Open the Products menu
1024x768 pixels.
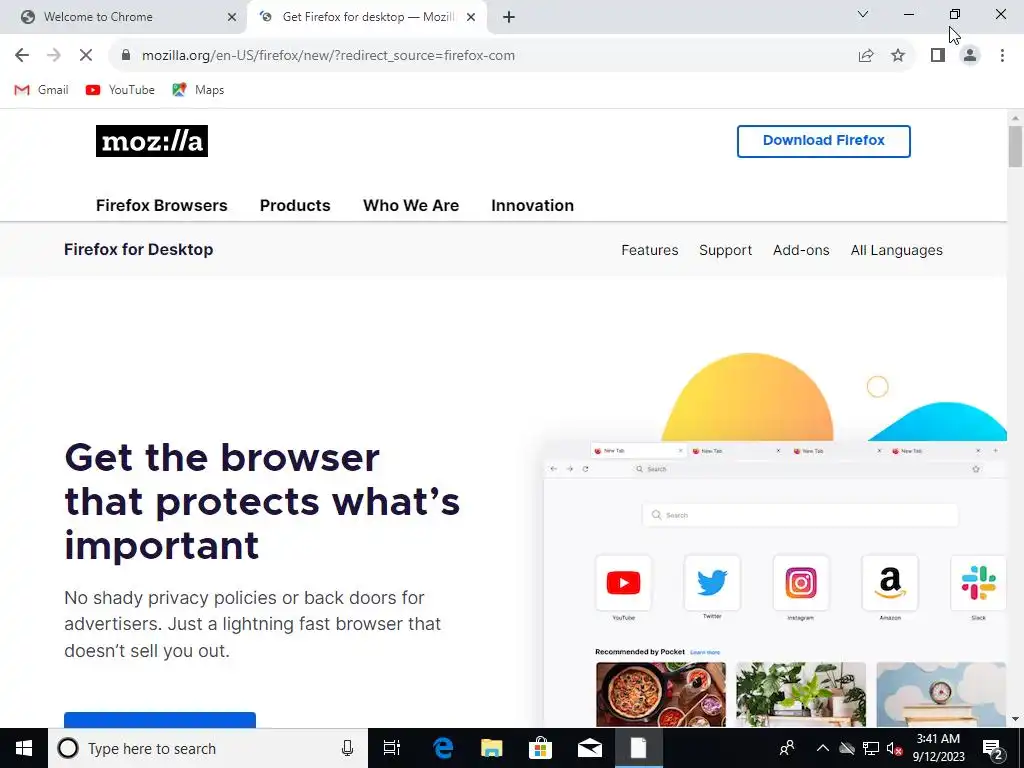click(295, 205)
